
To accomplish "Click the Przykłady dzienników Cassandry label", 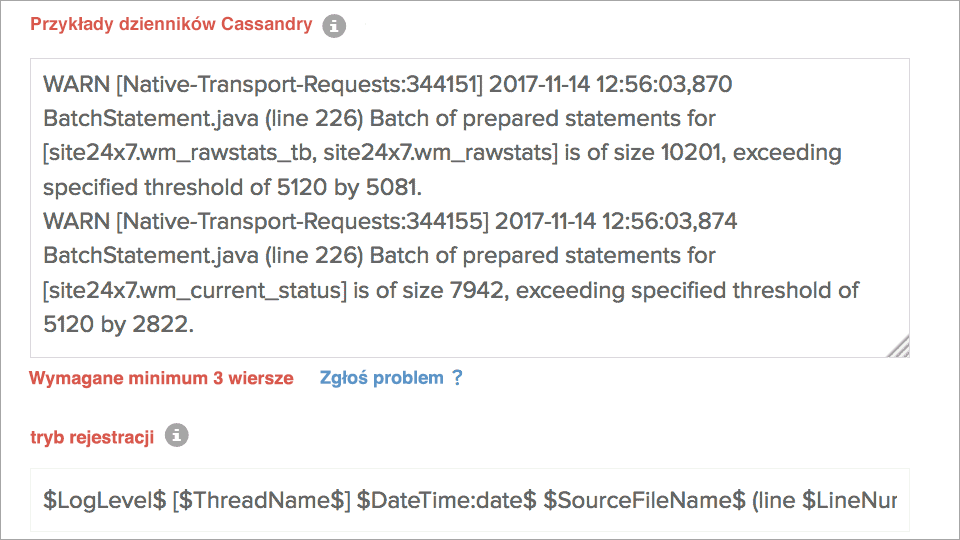I will click(x=171, y=25).
